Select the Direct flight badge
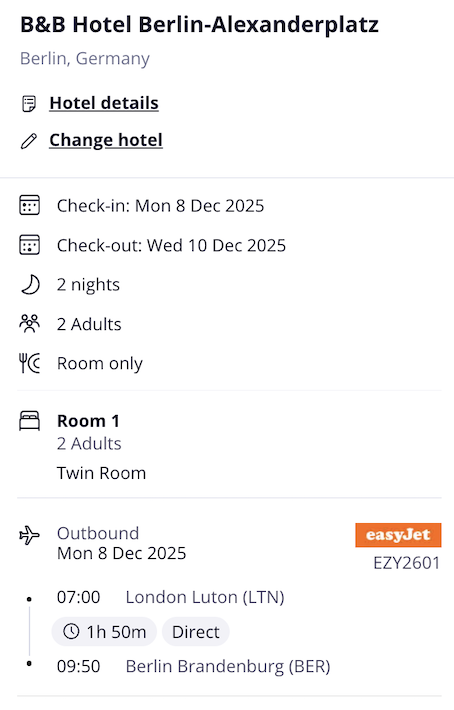 [196, 632]
